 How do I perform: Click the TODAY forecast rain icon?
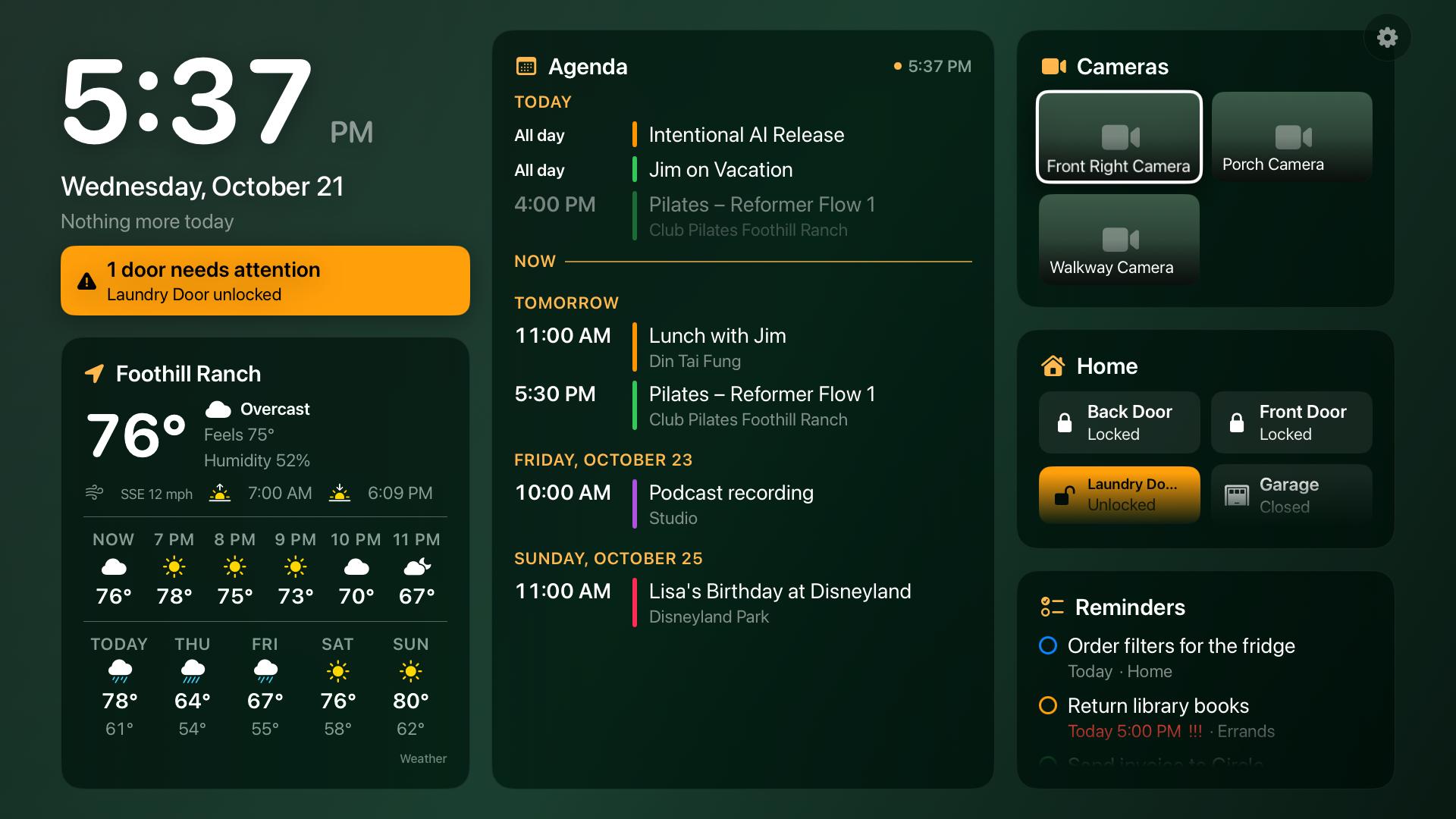click(120, 671)
